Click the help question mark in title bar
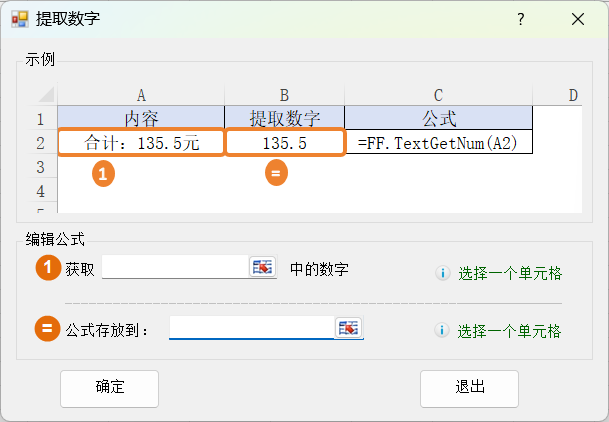 (x=520, y=19)
